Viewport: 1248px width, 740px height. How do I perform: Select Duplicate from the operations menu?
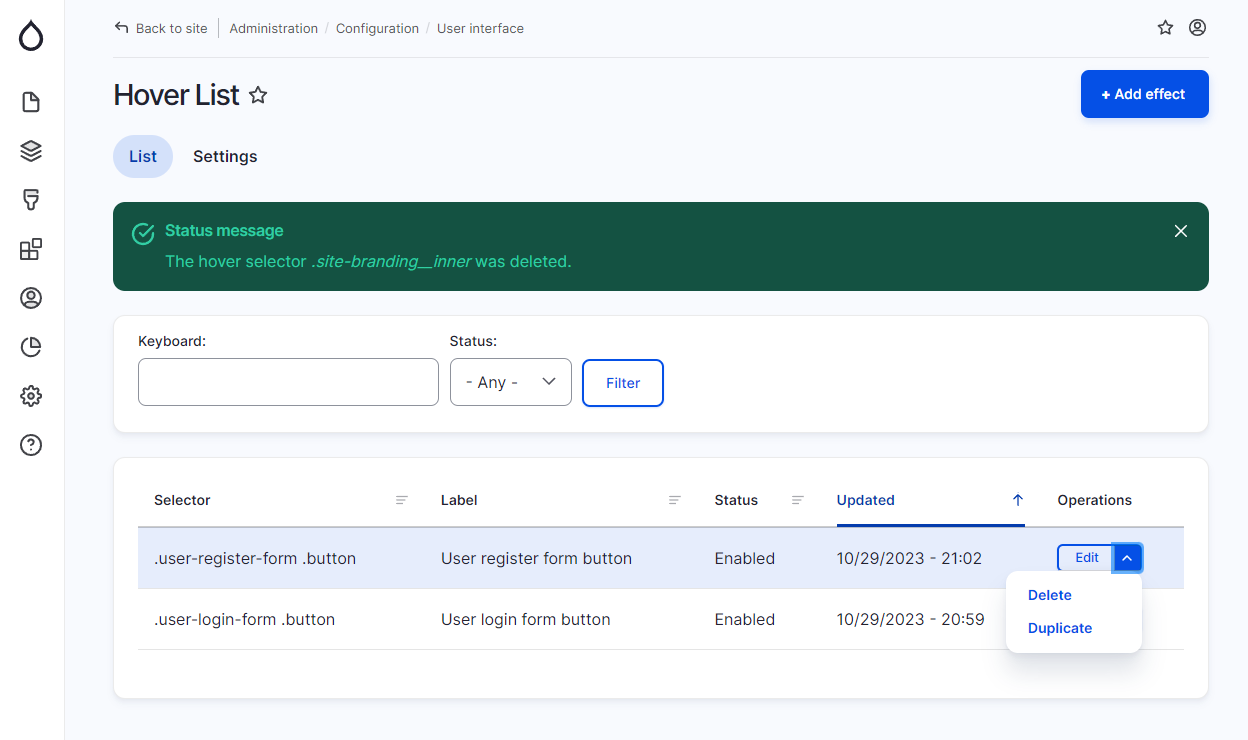tap(1059, 628)
